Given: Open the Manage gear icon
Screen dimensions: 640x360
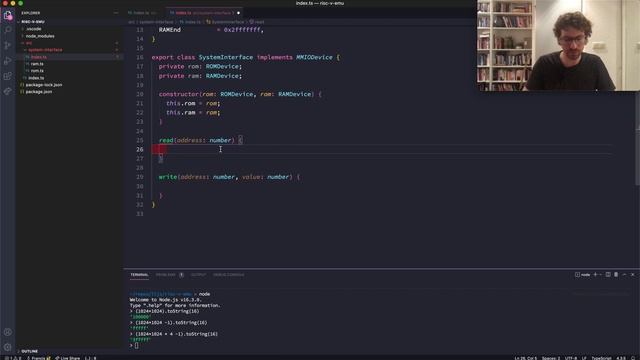Looking at the screenshot, I should click(x=8, y=347).
